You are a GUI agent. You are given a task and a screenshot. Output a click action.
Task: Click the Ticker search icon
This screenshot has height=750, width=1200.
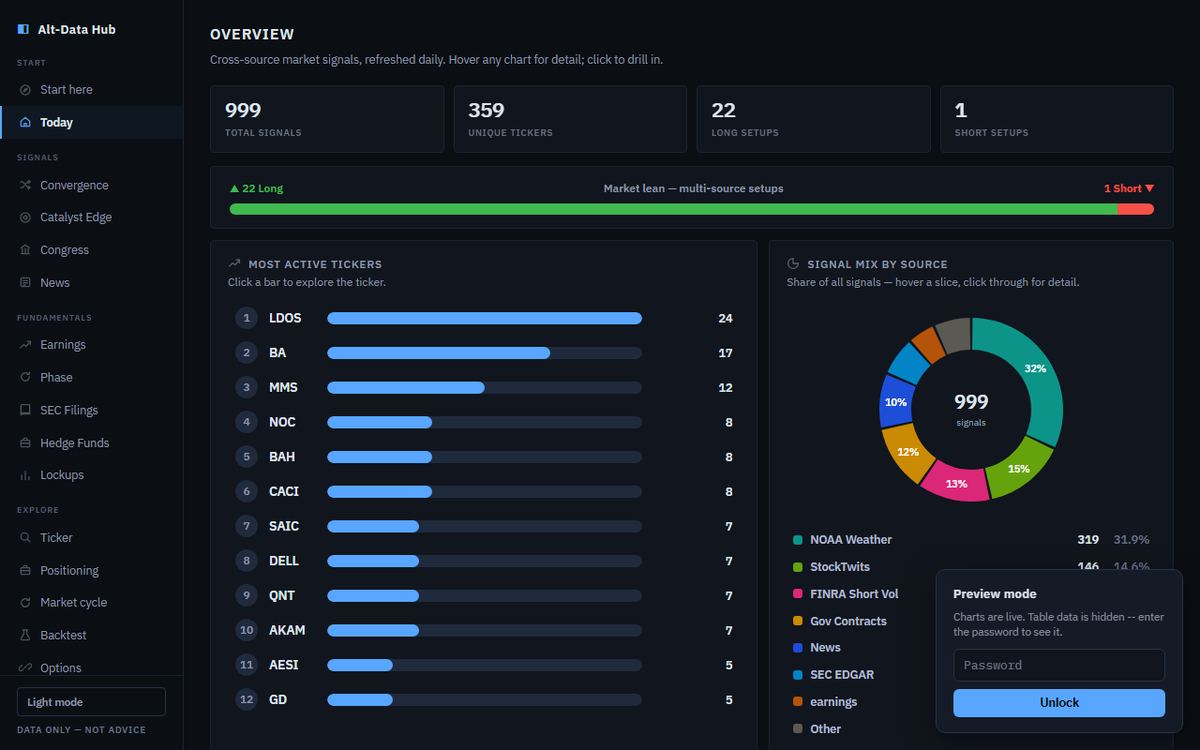click(25, 538)
